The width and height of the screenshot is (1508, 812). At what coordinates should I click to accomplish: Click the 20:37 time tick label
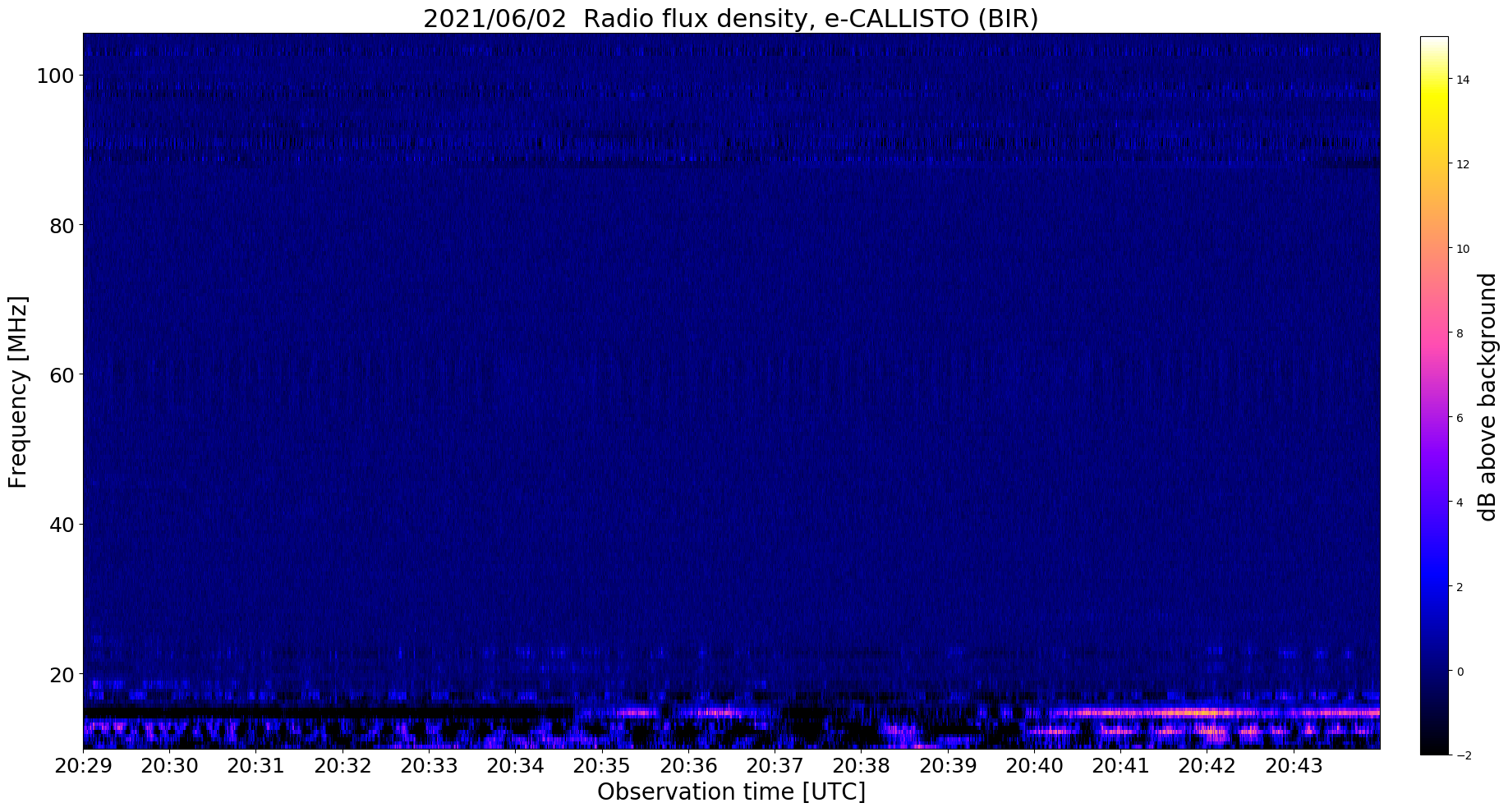point(775,766)
